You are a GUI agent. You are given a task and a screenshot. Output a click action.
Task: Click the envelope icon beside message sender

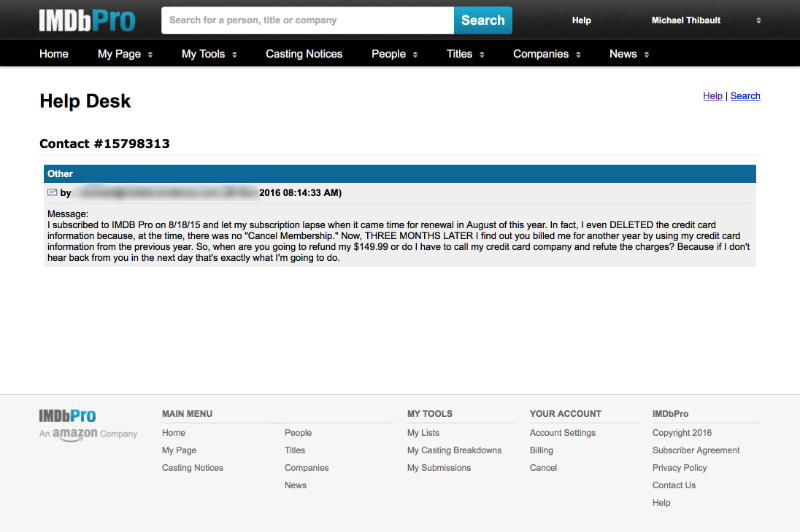(x=52, y=192)
